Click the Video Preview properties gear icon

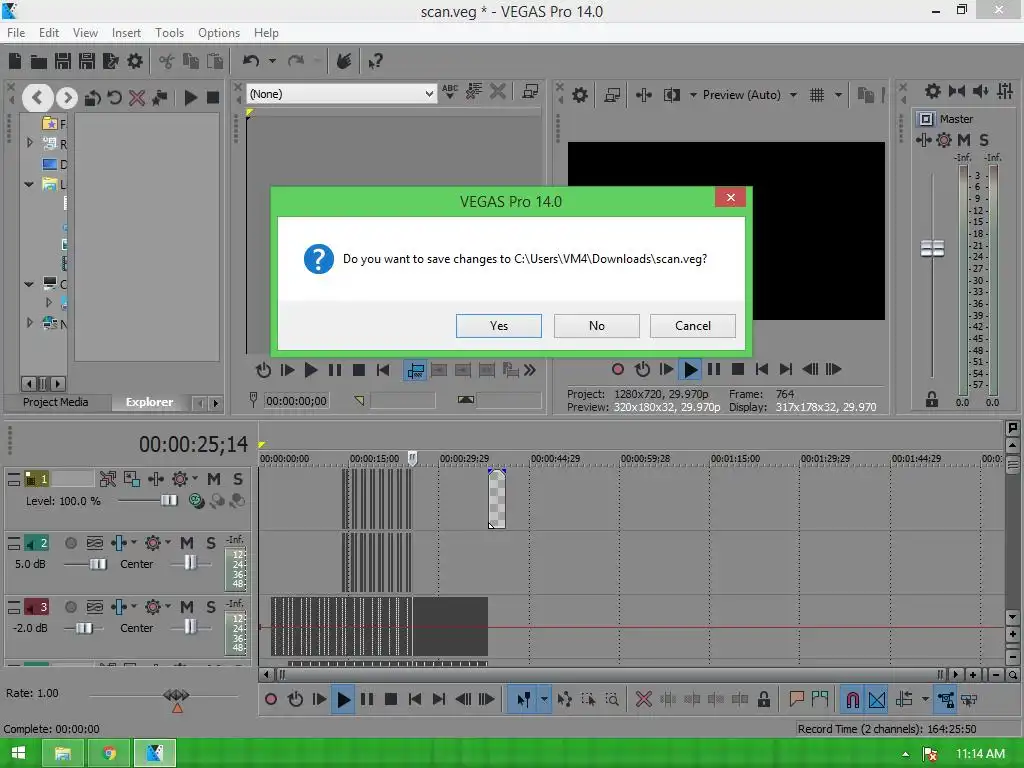(x=579, y=95)
